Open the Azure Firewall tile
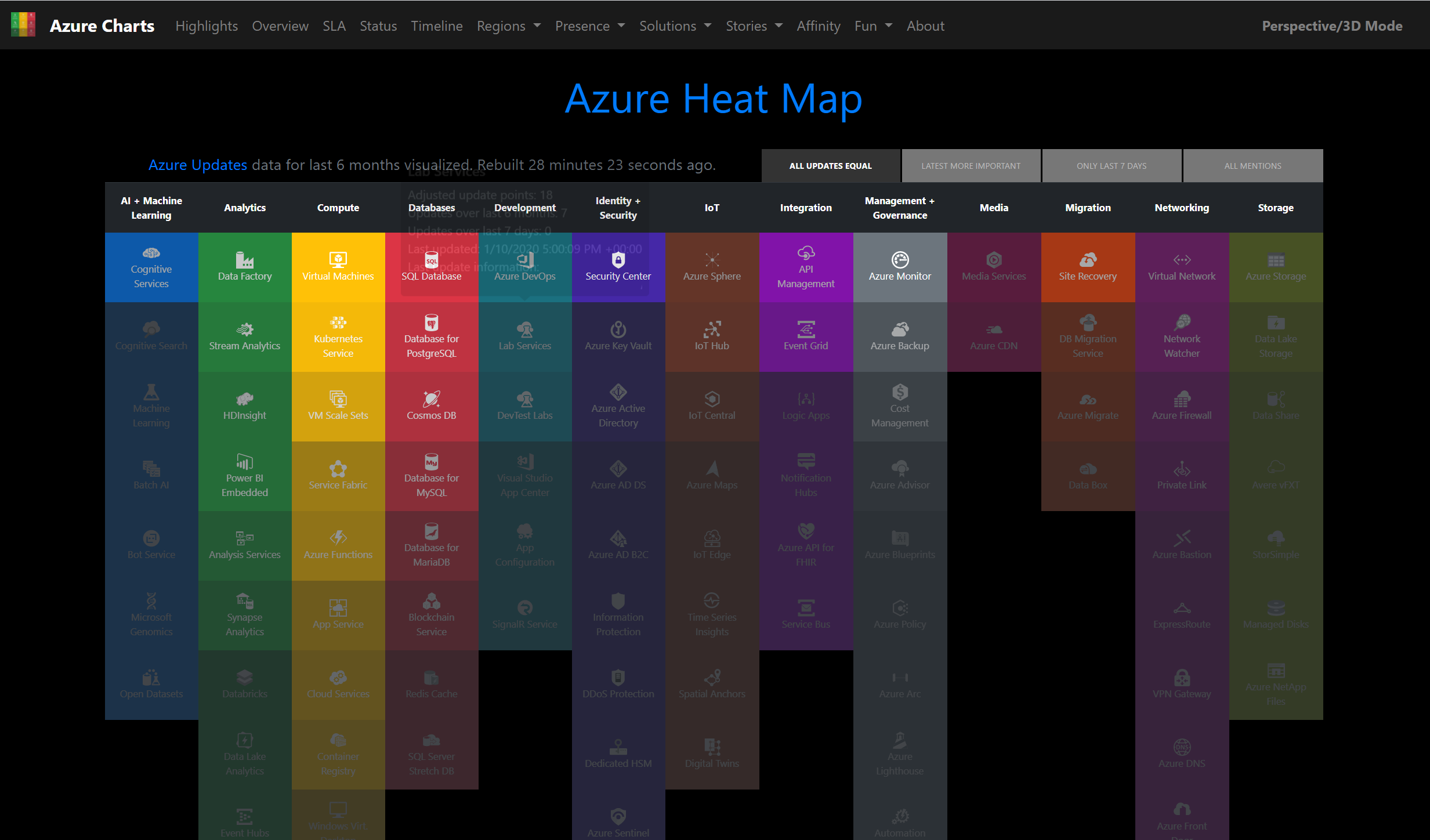Image resolution: width=1430 pixels, height=840 pixels. (x=1182, y=407)
